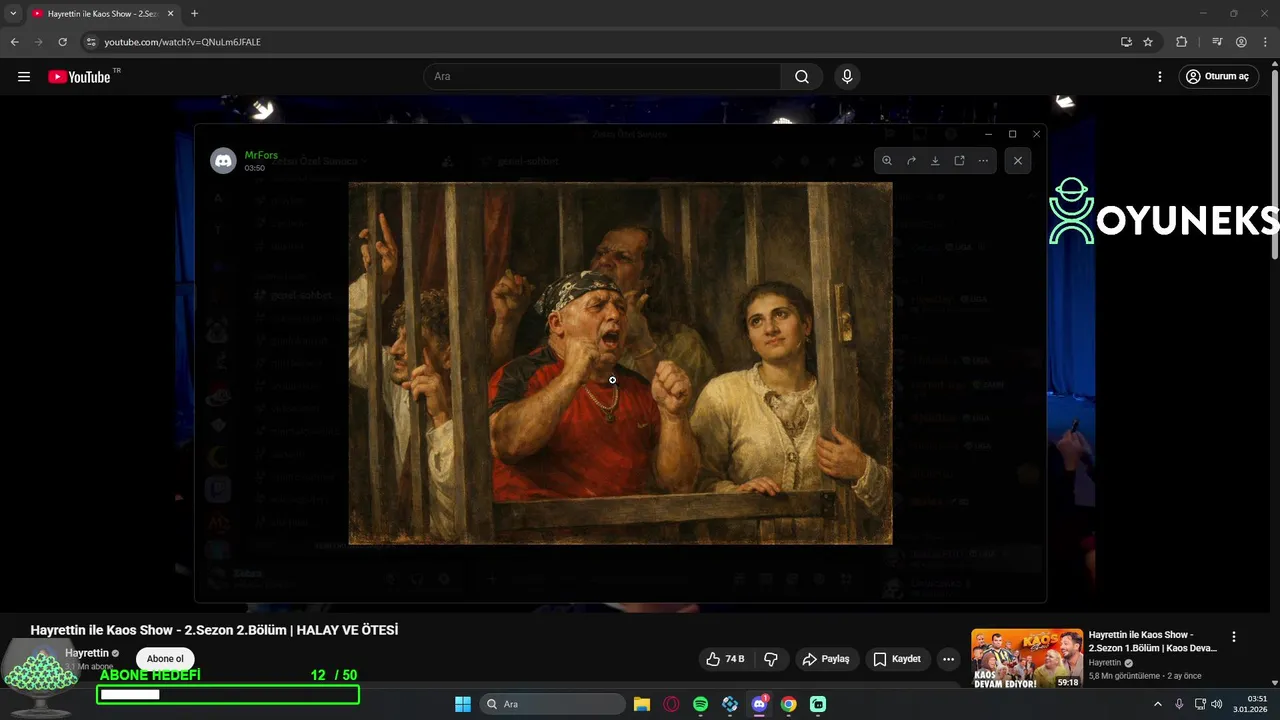Focus the YouTube search field
This screenshot has width=1280, height=720.
tap(602, 77)
